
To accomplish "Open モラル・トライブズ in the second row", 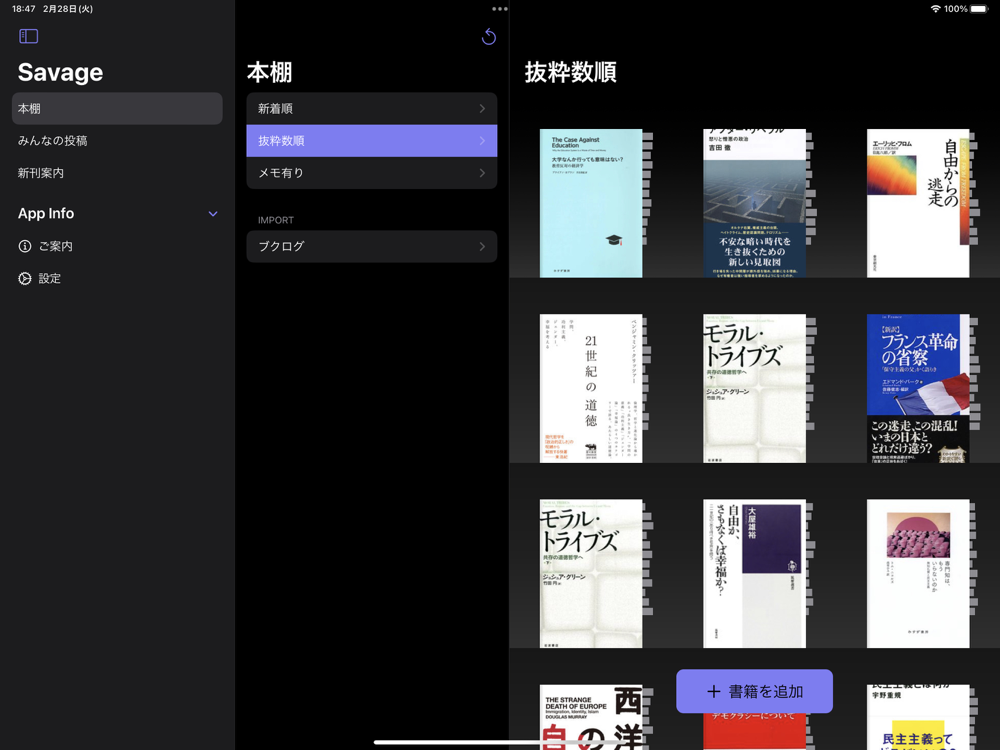I will (x=754, y=388).
